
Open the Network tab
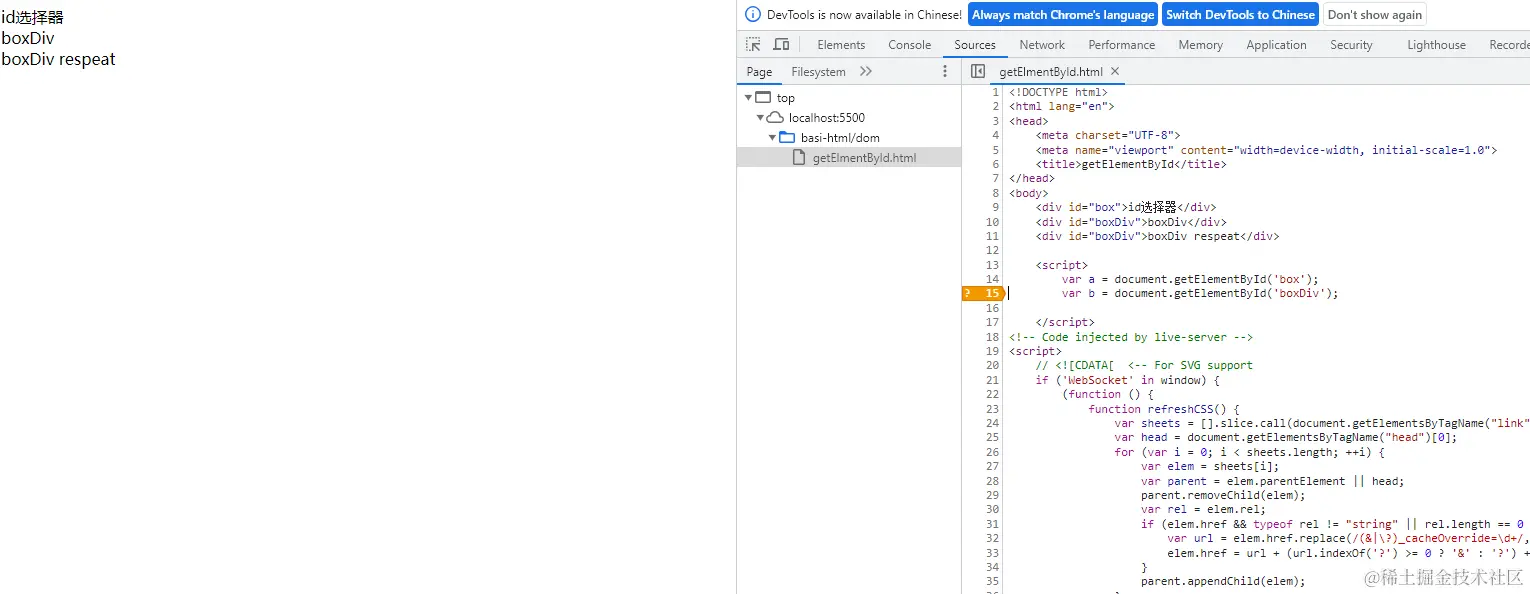pyautogui.click(x=1042, y=45)
